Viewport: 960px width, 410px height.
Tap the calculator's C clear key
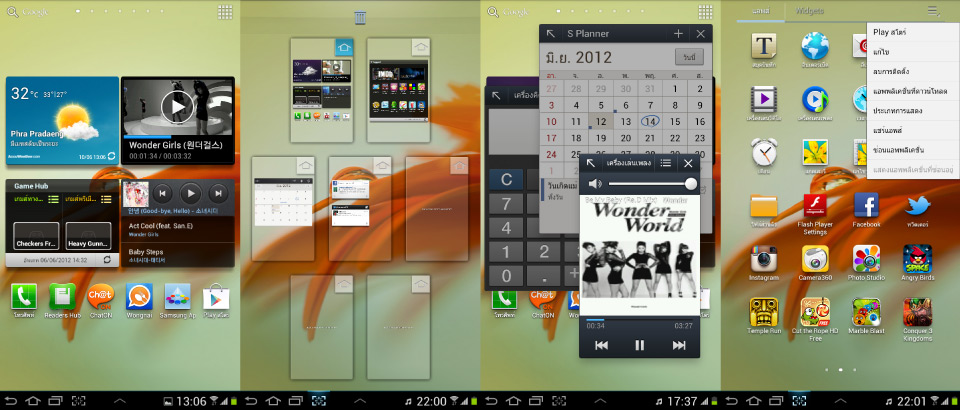(x=506, y=180)
